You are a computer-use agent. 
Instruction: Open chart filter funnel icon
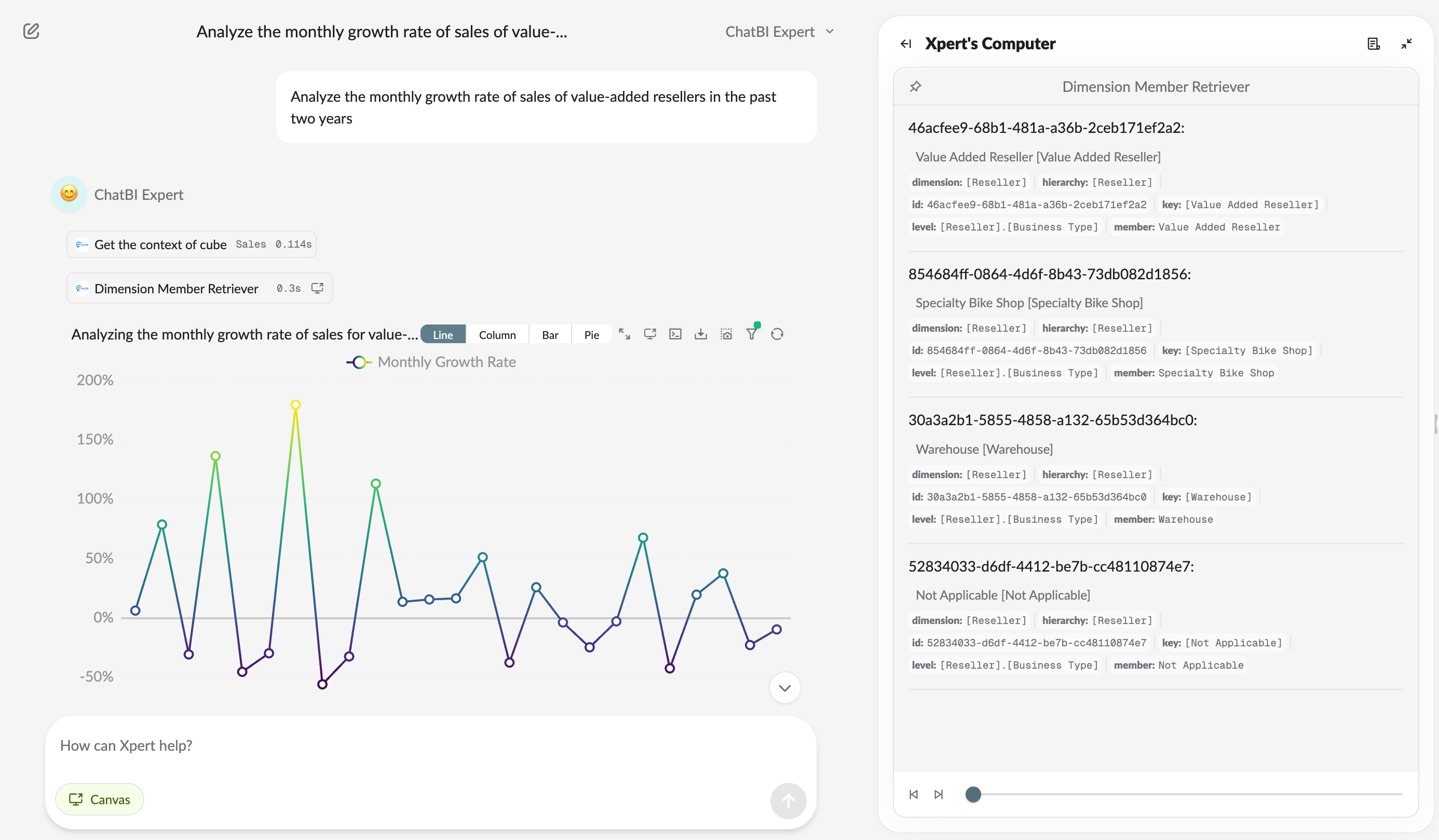coord(752,335)
